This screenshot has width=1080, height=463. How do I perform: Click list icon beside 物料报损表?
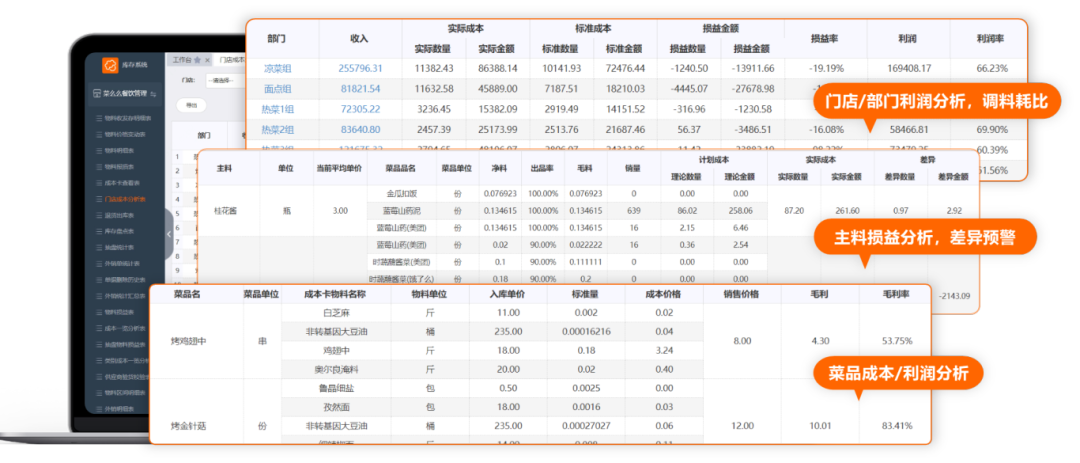[x=98, y=167]
